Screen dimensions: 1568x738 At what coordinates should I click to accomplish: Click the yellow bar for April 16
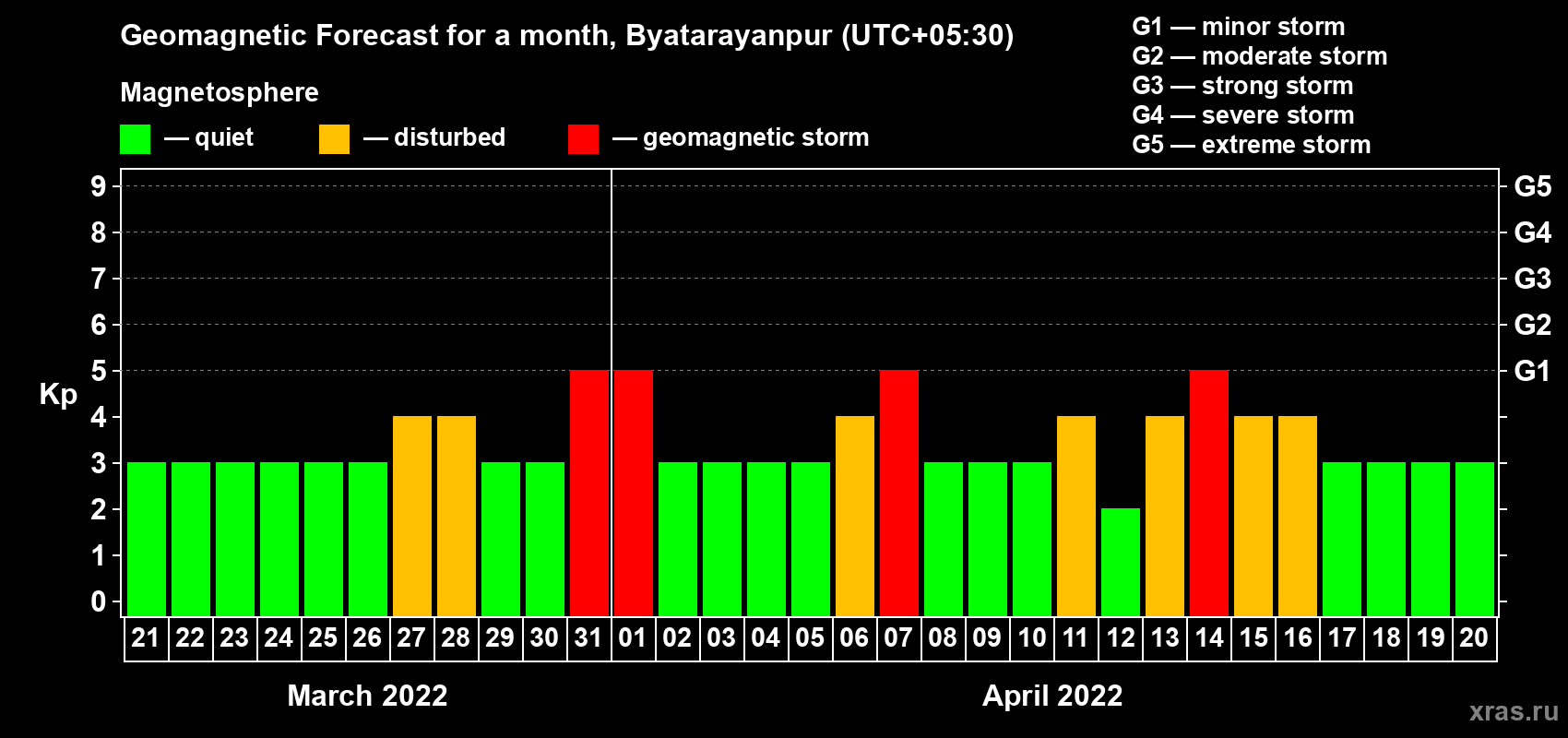pos(1298,517)
